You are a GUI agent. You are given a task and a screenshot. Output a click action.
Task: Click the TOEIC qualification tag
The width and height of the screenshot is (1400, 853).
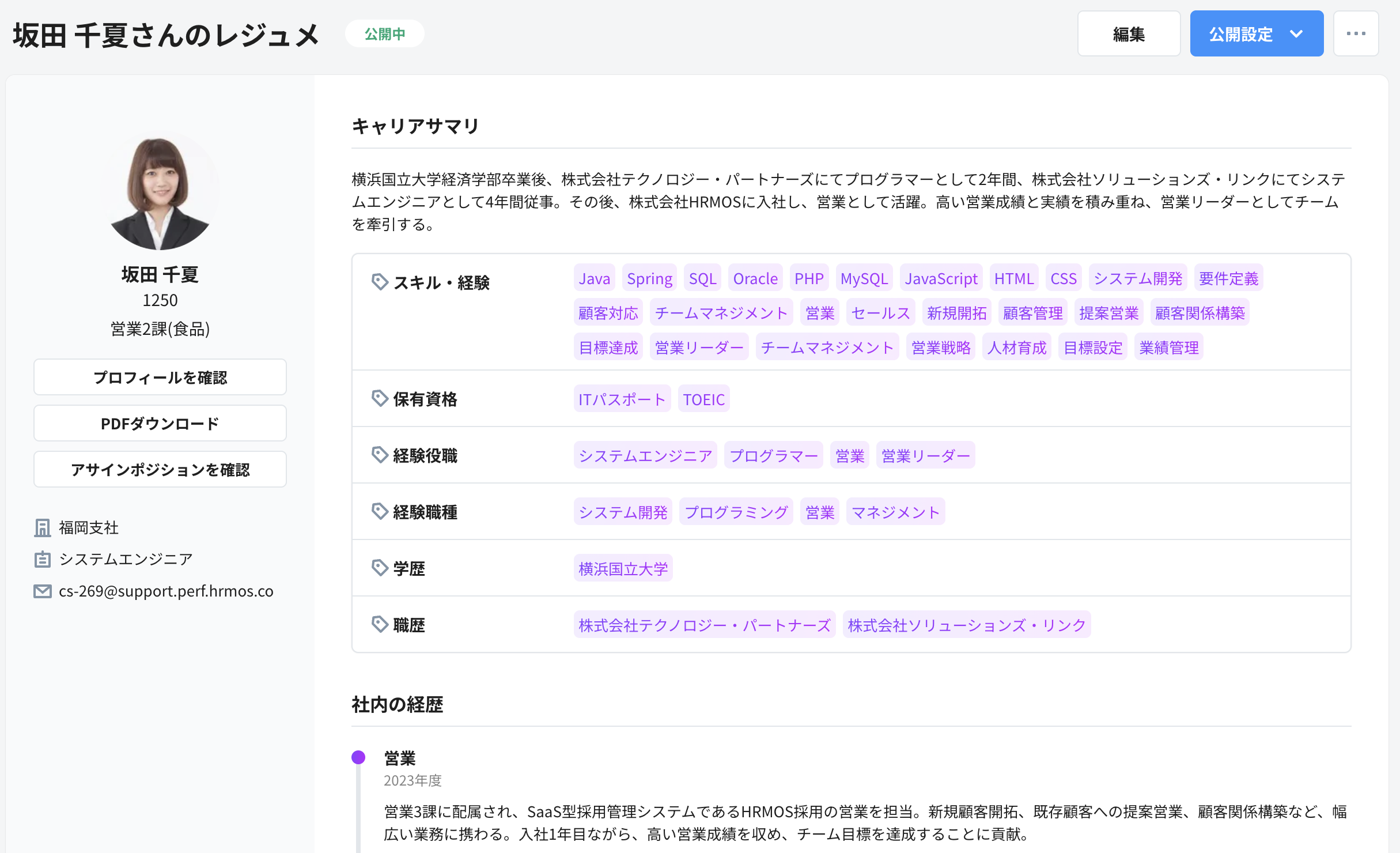[703, 399]
